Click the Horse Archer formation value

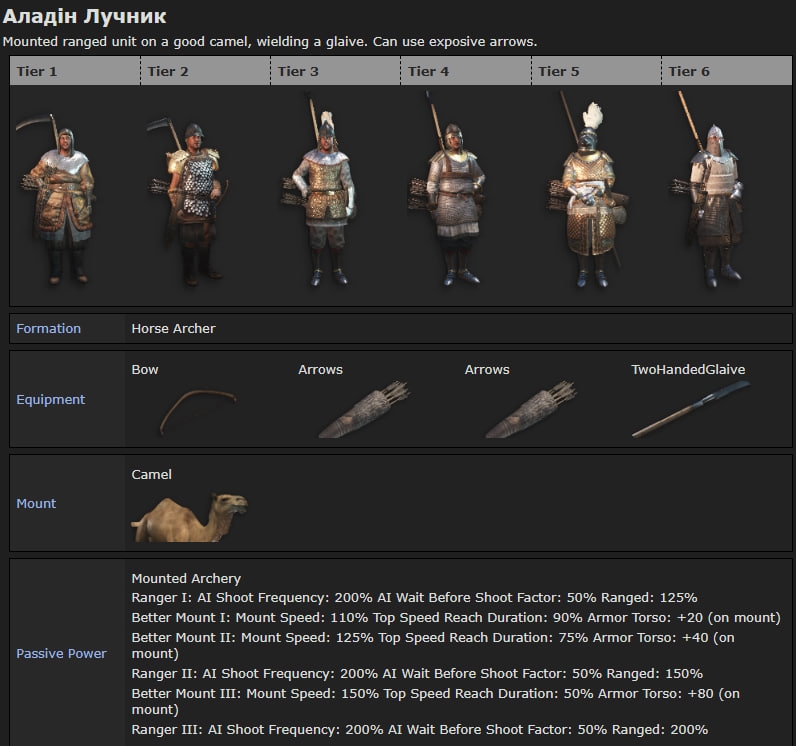click(x=173, y=329)
